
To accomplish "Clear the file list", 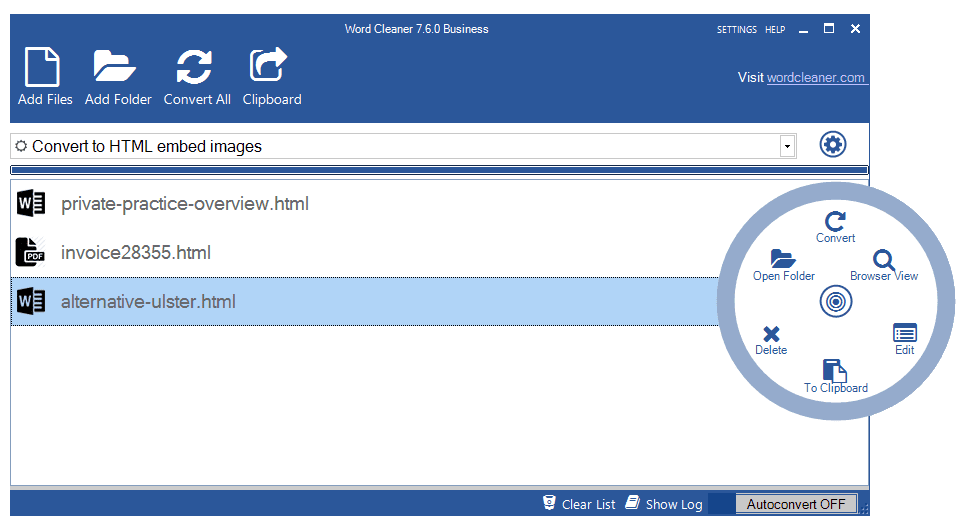I will coord(579,504).
